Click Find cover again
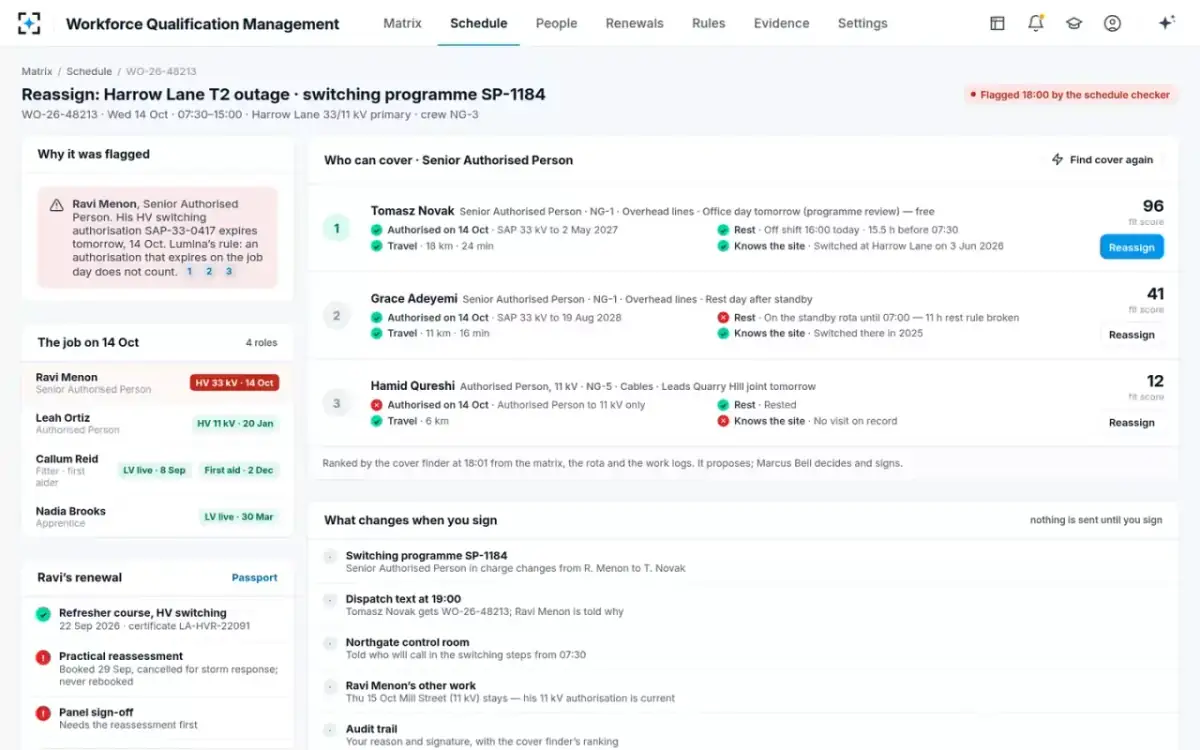The image size is (1200, 750). [1103, 160]
